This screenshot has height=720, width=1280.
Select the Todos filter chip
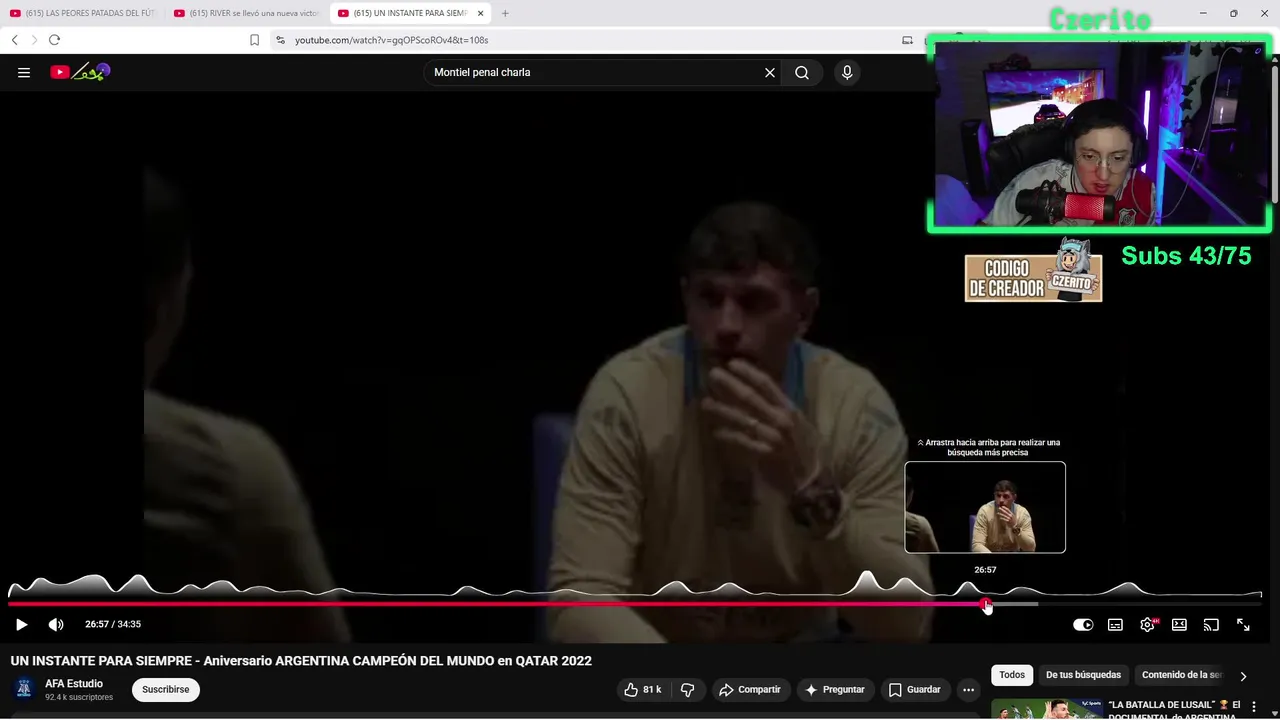(x=1012, y=675)
